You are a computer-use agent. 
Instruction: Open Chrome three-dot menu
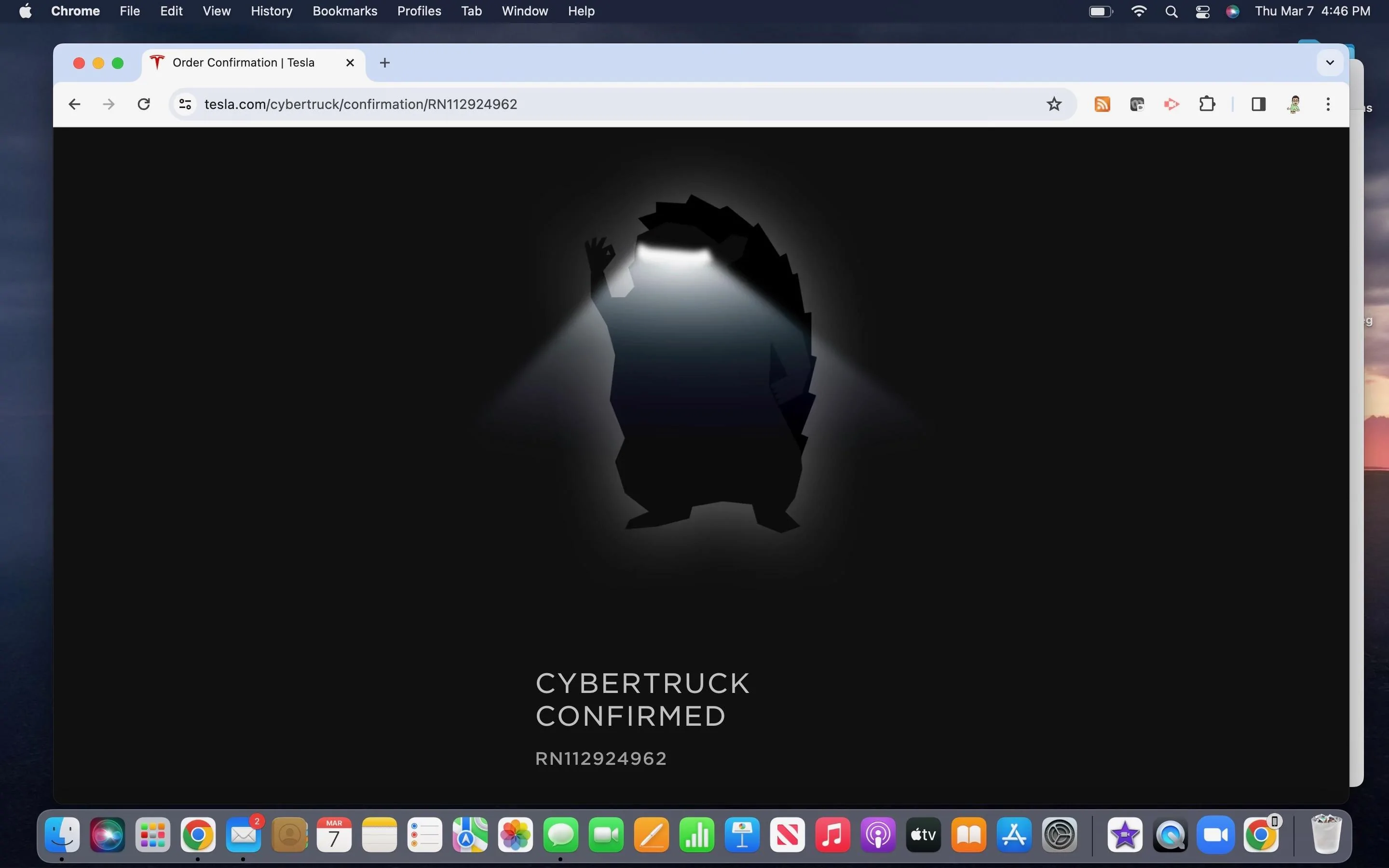coord(1328,104)
